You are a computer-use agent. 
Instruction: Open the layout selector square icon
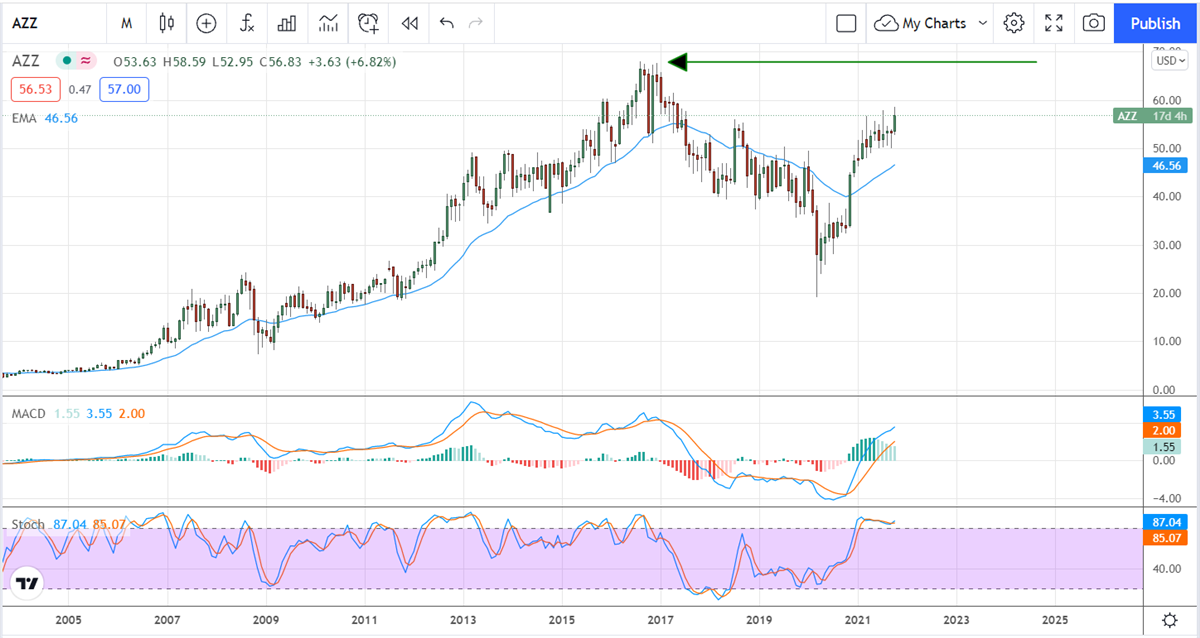pos(846,22)
